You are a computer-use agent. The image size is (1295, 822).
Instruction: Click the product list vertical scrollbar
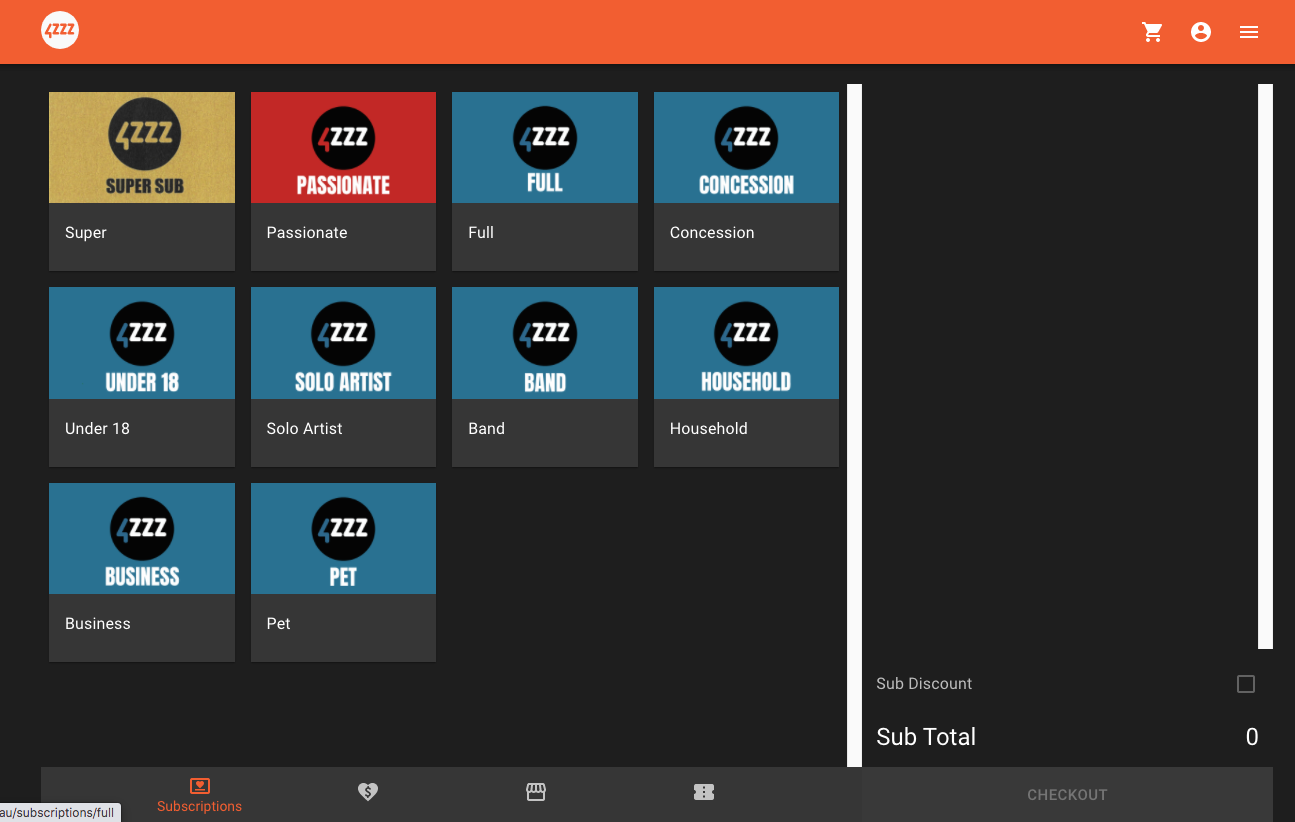coord(854,425)
